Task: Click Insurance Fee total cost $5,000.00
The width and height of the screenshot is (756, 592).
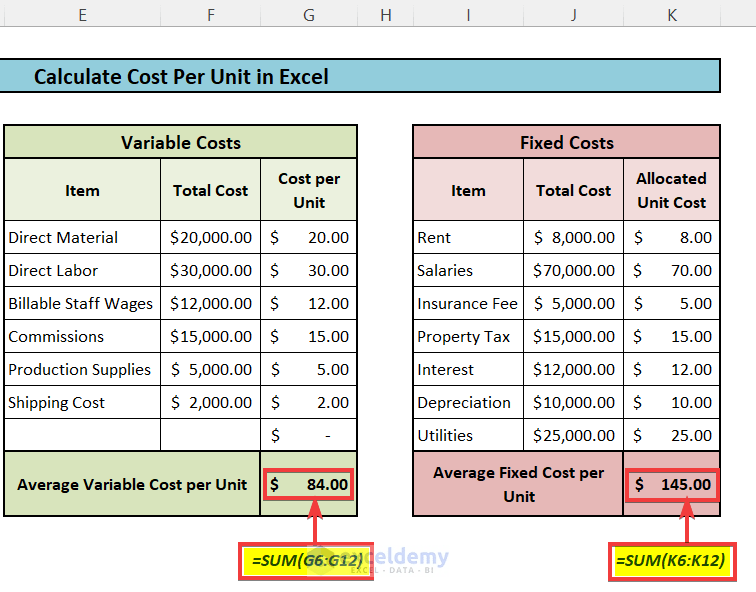Action: tap(573, 303)
